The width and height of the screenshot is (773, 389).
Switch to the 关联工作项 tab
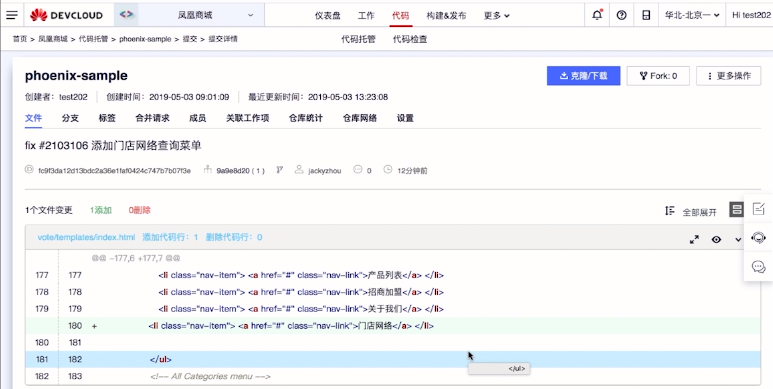tap(247, 118)
